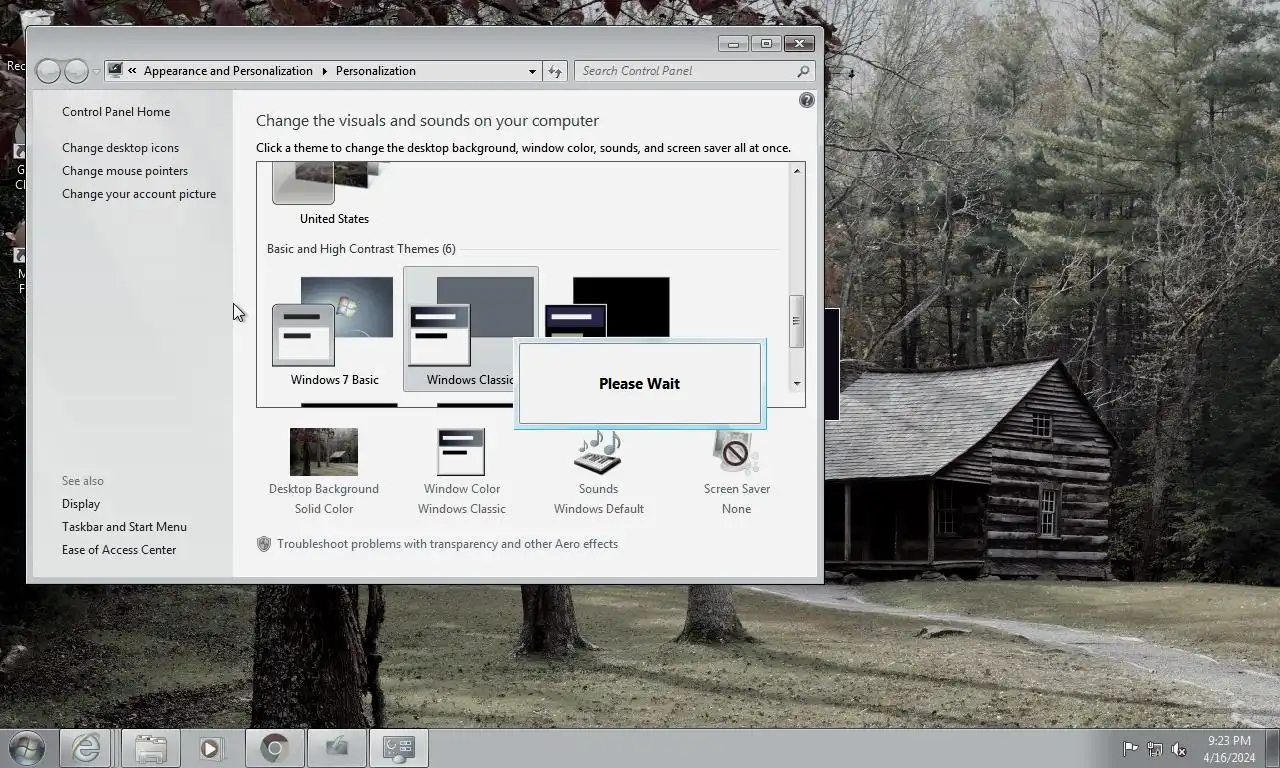
Task: Go forward with the Forward arrow button
Action: 76,71
